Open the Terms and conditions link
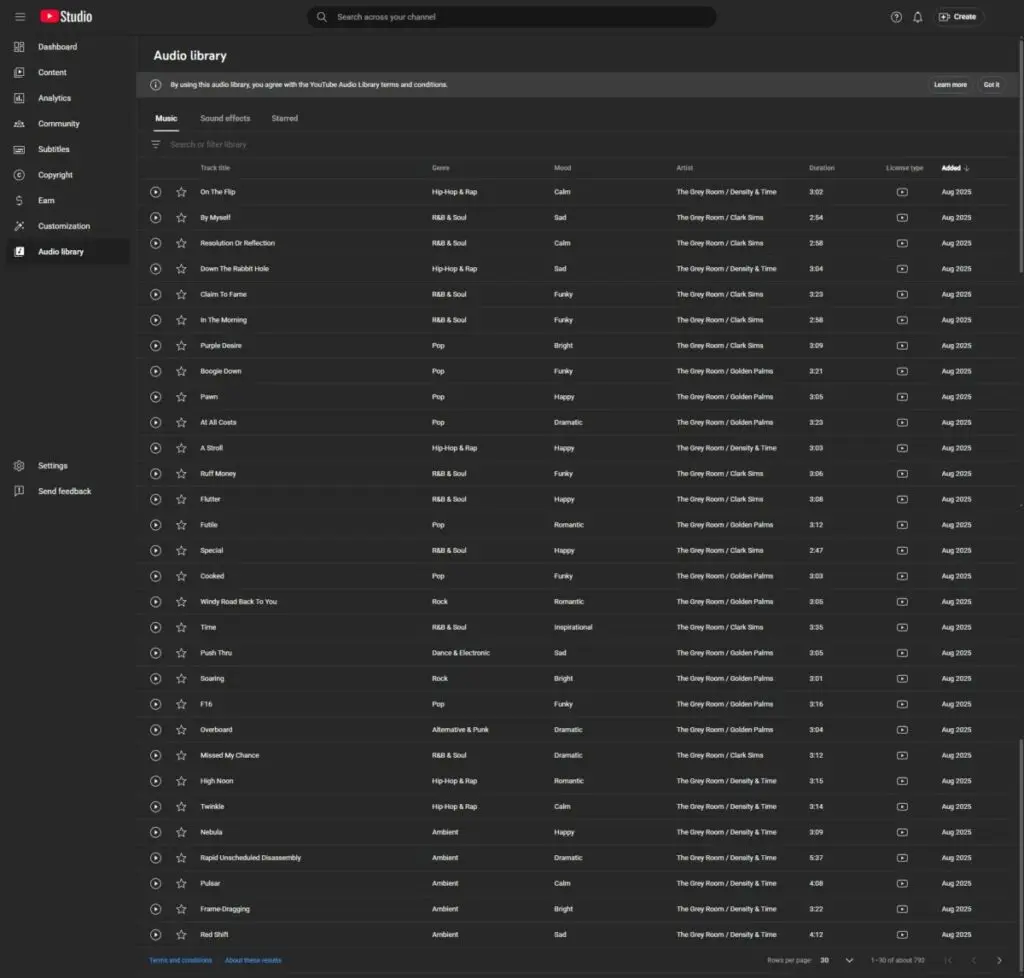Screen dimensions: 1024x978 pyautogui.click(x=180, y=959)
